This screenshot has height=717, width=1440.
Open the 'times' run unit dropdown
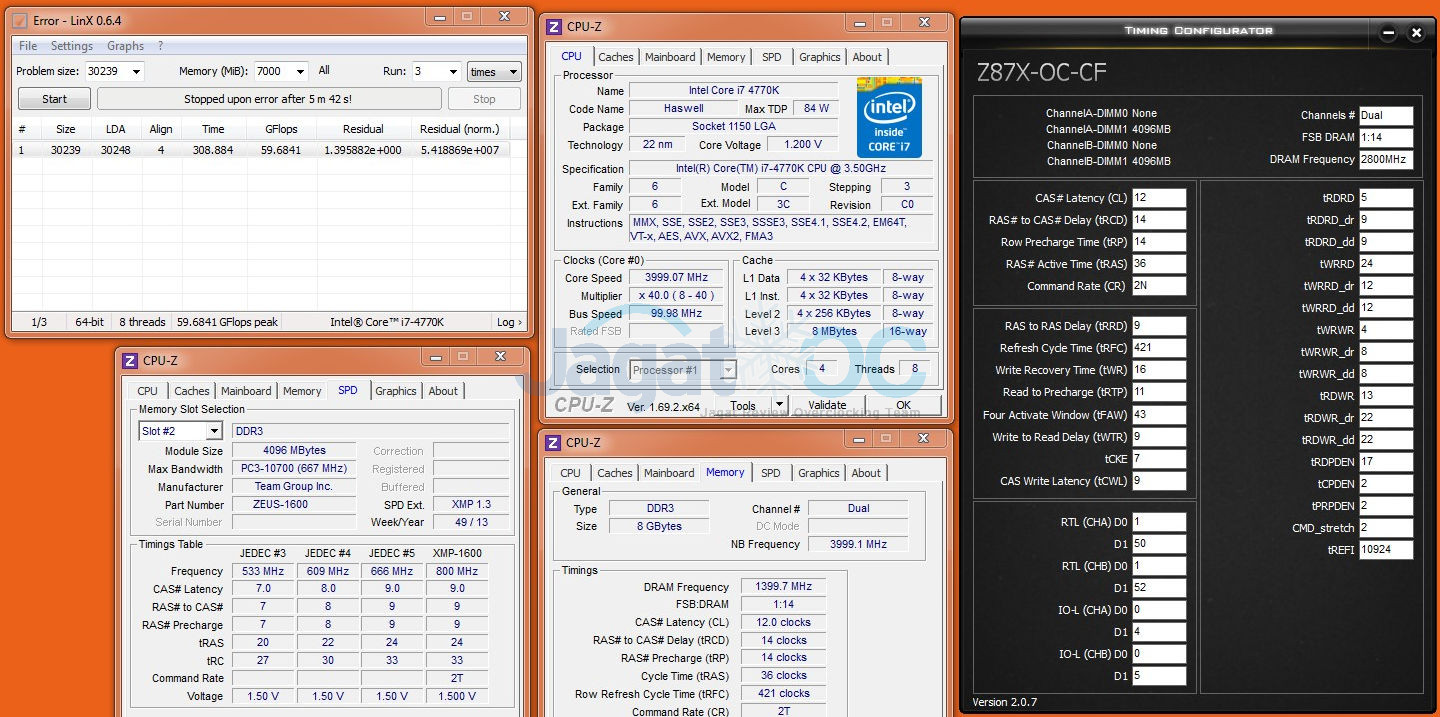point(514,72)
